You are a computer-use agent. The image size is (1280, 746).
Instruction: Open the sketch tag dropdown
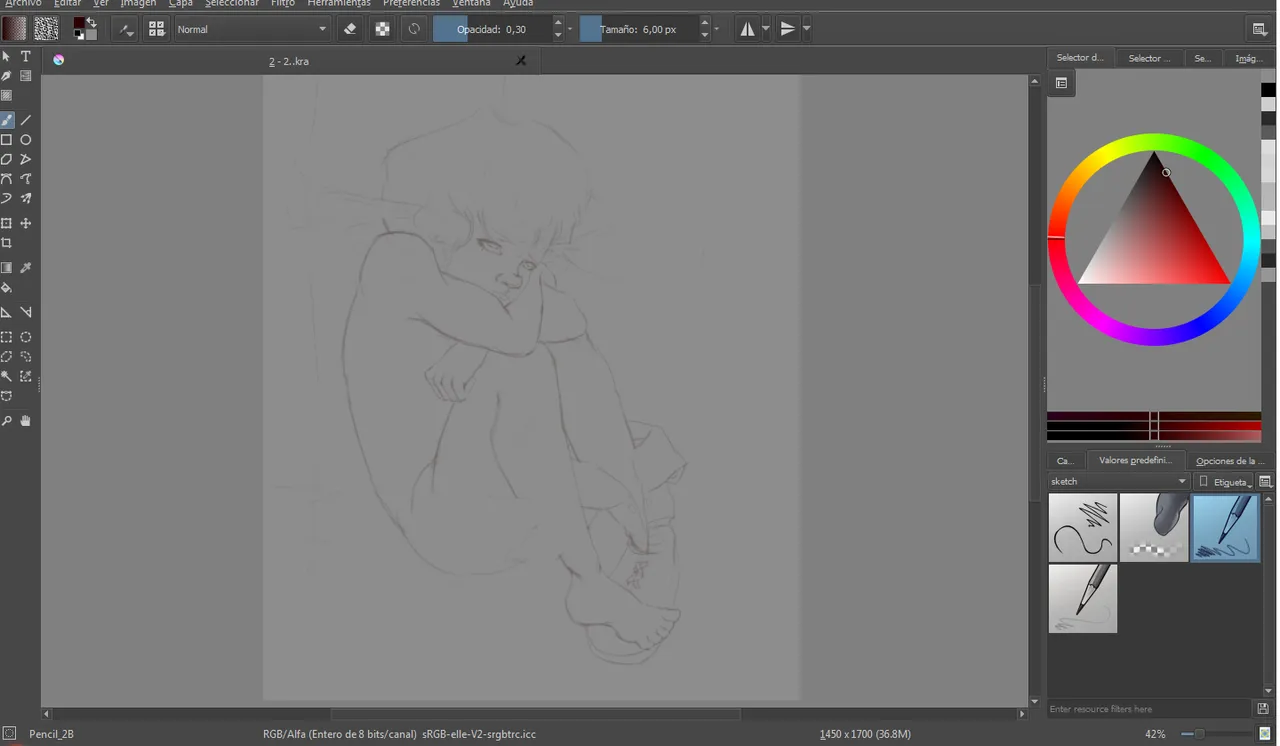click(x=1118, y=481)
